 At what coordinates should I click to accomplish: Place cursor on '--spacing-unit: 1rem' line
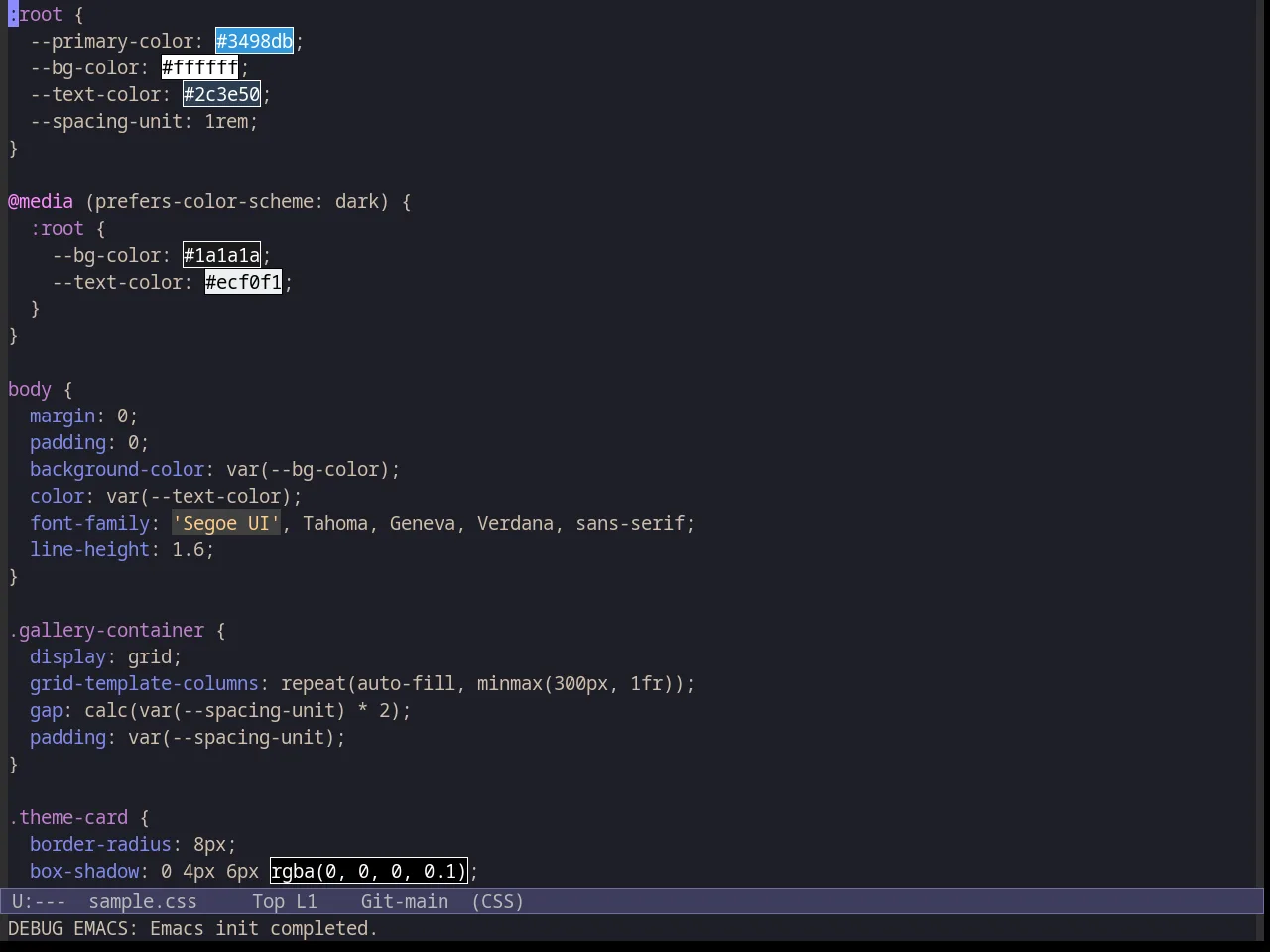144,121
